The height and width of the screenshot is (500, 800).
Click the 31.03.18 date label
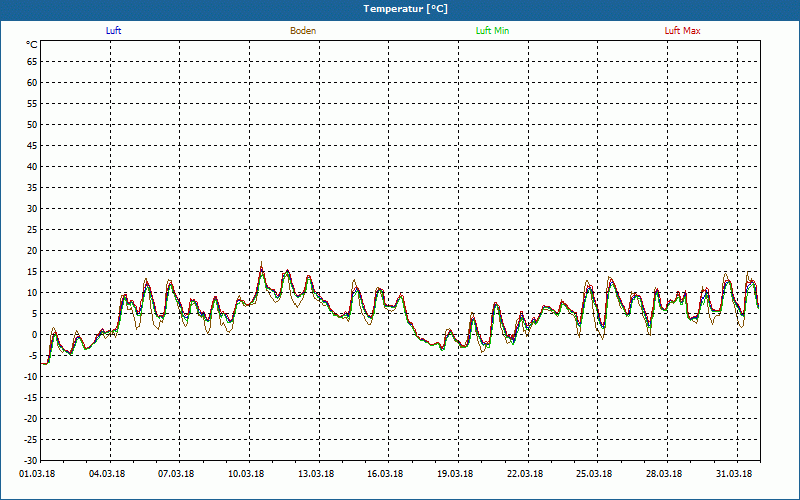(734, 474)
